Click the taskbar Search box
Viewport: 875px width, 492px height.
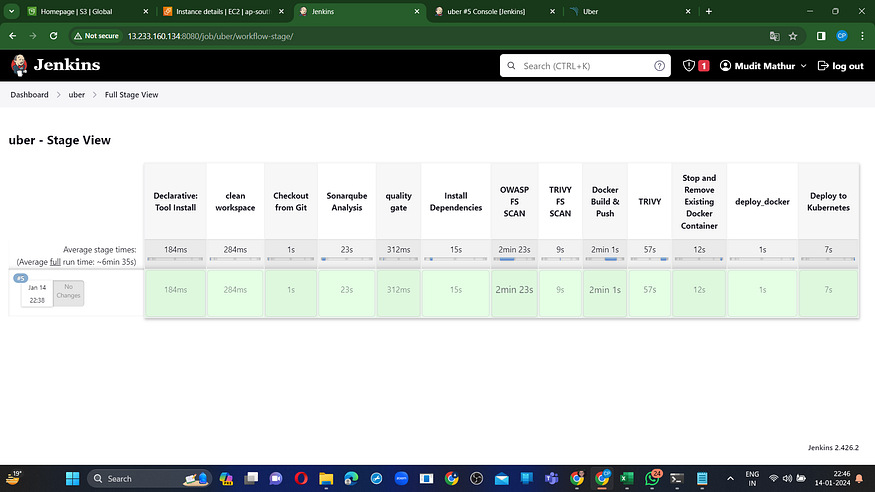[150, 479]
